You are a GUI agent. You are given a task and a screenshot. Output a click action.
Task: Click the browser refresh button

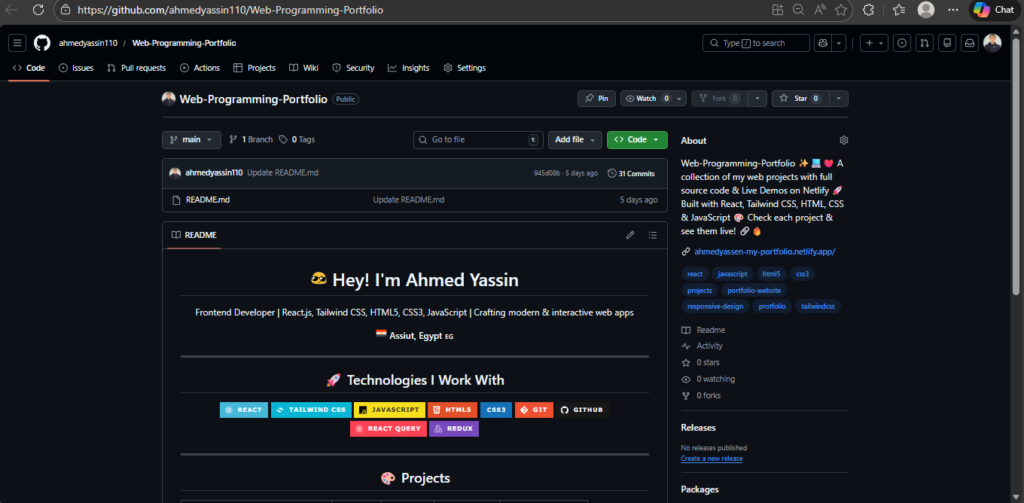[38, 10]
